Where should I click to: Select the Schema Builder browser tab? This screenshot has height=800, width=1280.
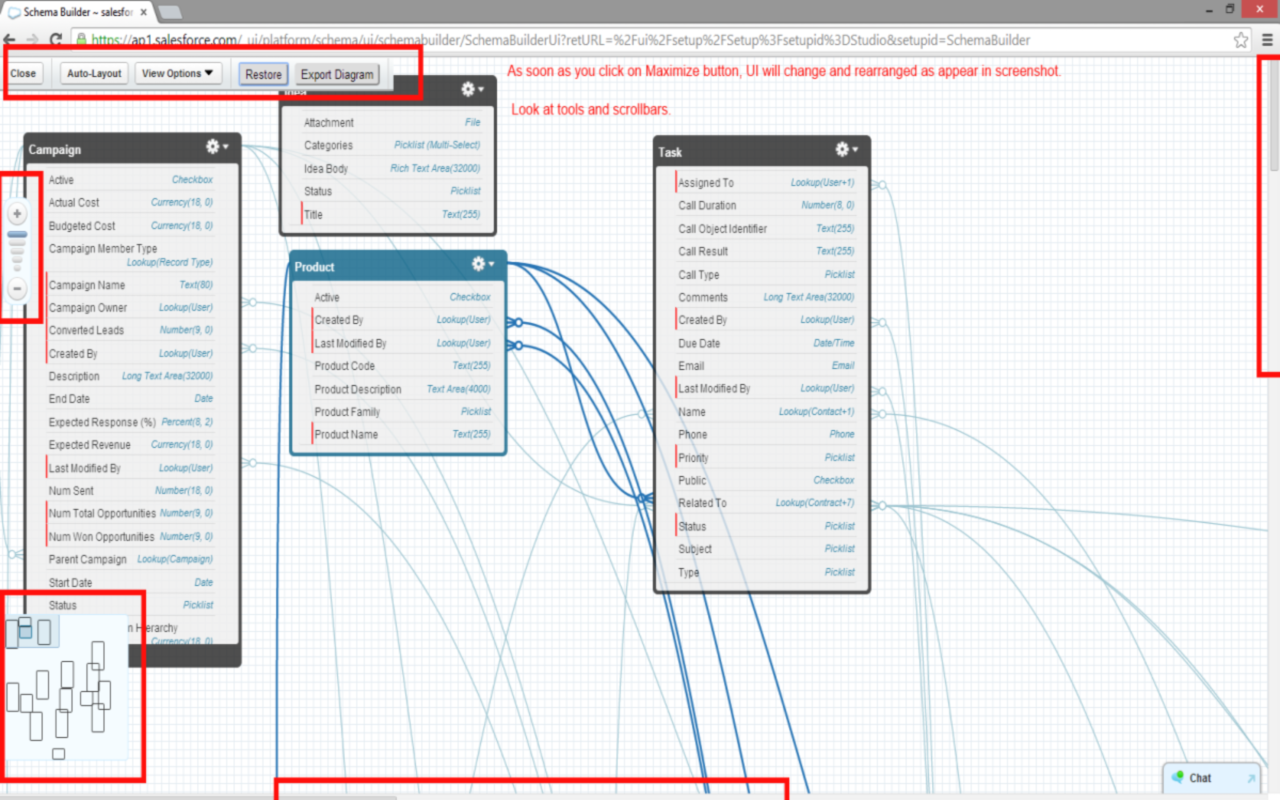click(x=77, y=12)
